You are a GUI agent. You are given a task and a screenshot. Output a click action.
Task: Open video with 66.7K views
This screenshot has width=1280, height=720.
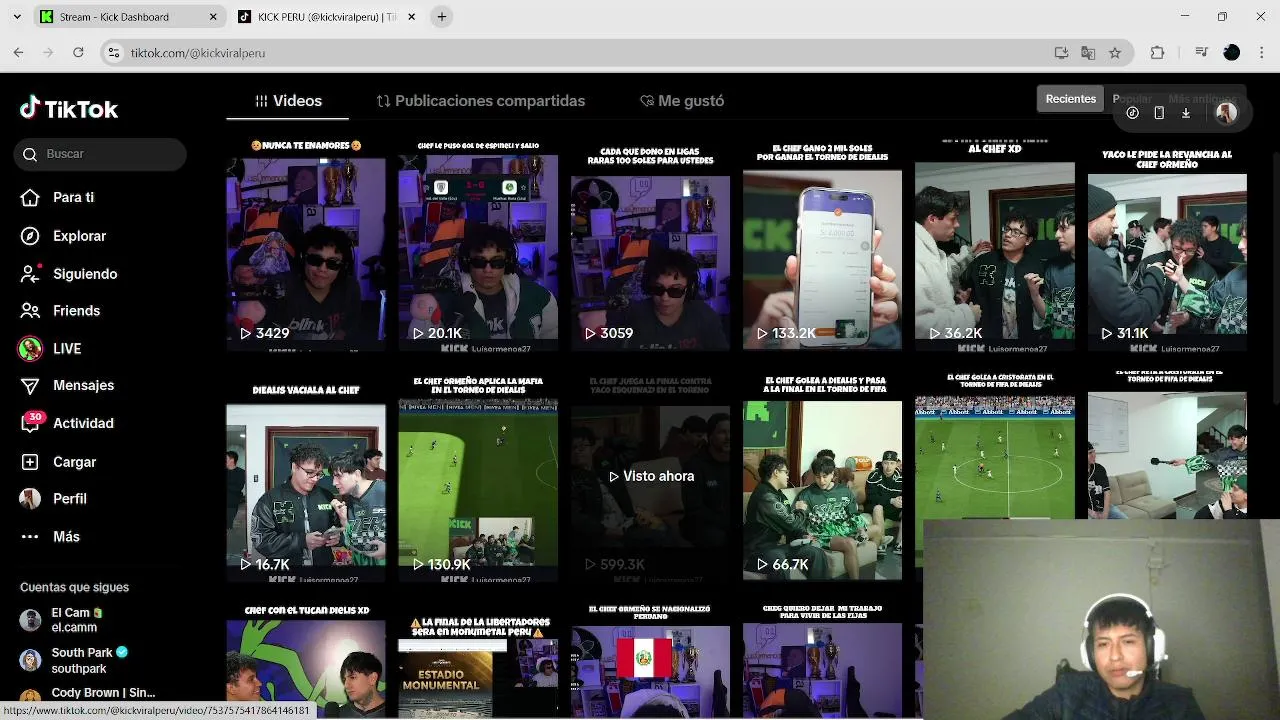pyautogui.click(x=822, y=478)
